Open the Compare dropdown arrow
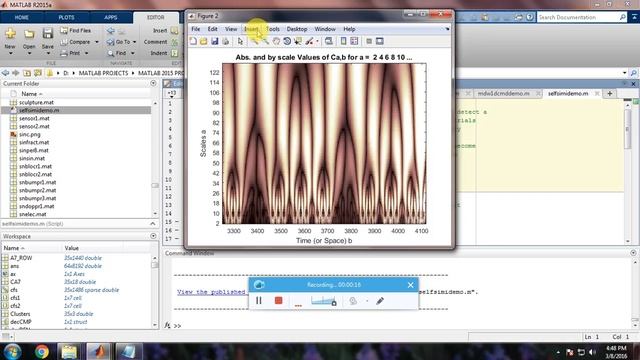 (x=97, y=42)
